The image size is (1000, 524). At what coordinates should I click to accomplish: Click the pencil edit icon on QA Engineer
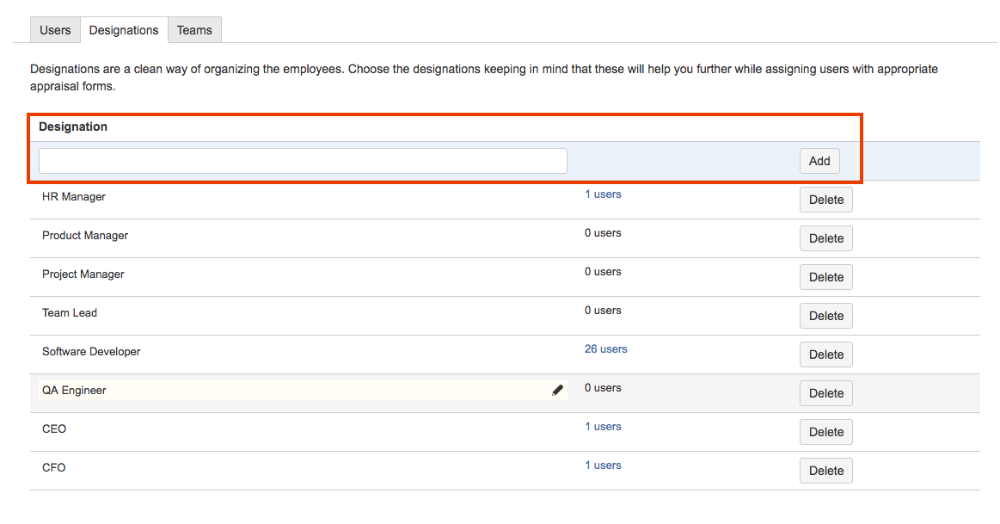coord(557,390)
